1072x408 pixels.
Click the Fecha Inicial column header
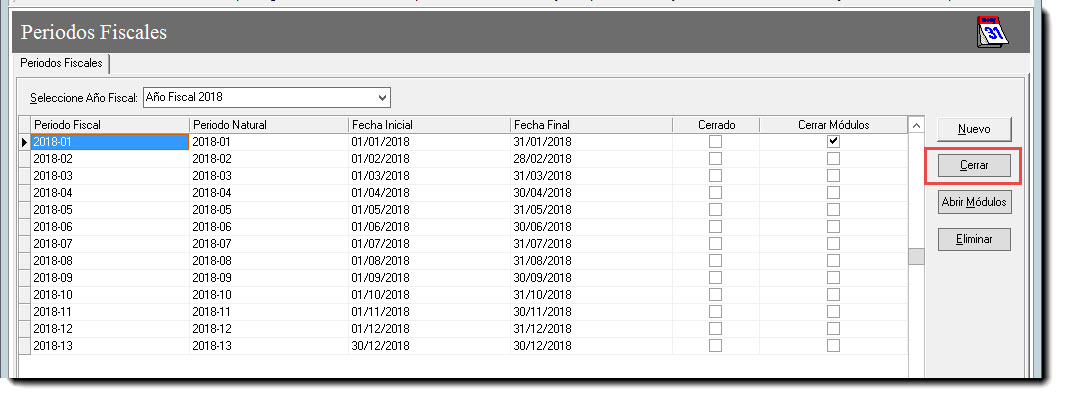[x=429, y=125]
